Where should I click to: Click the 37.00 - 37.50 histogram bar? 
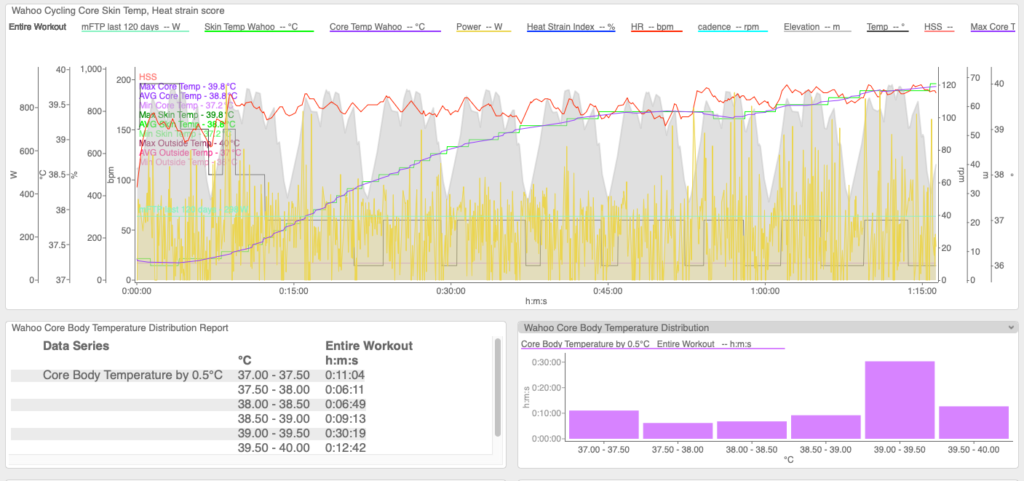point(603,424)
